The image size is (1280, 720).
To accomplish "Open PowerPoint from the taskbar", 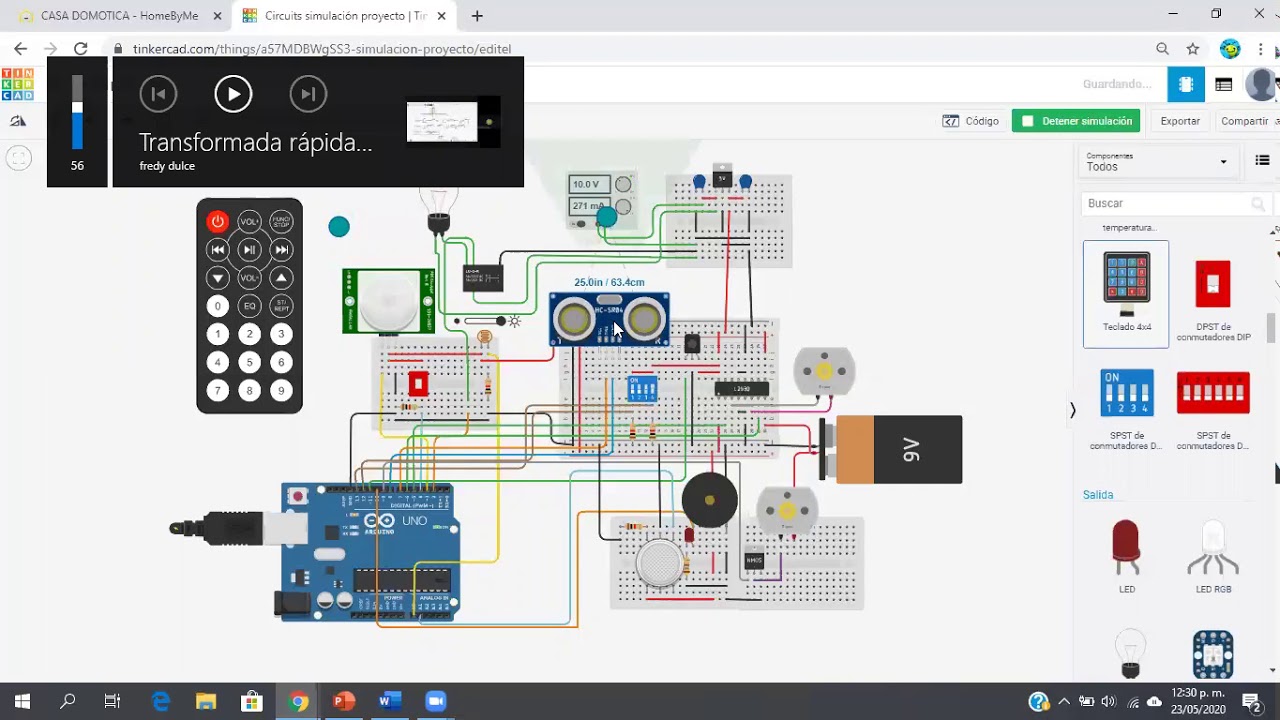I will point(343,701).
